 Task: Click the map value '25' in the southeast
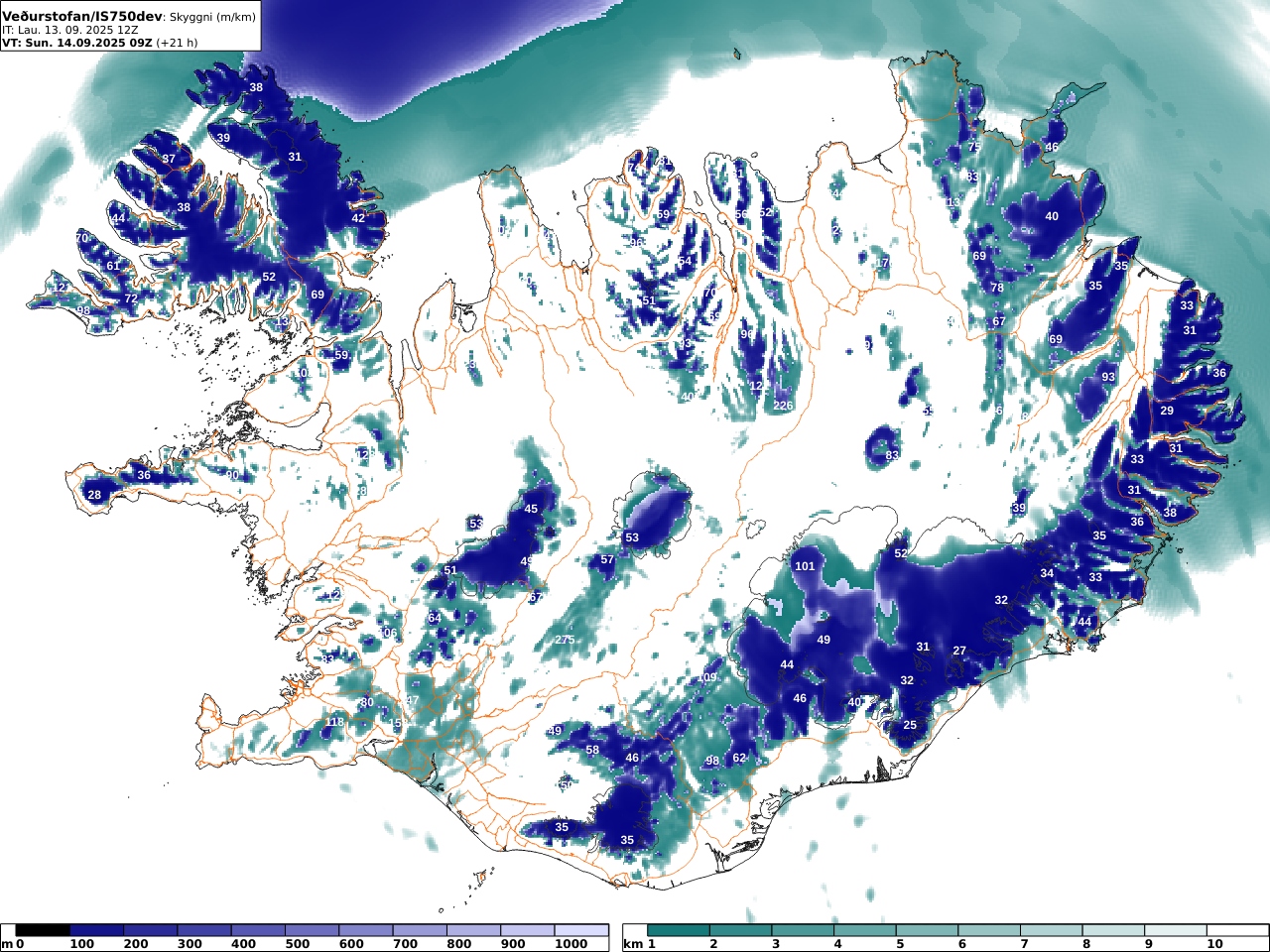pyautogui.click(x=910, y=725)
